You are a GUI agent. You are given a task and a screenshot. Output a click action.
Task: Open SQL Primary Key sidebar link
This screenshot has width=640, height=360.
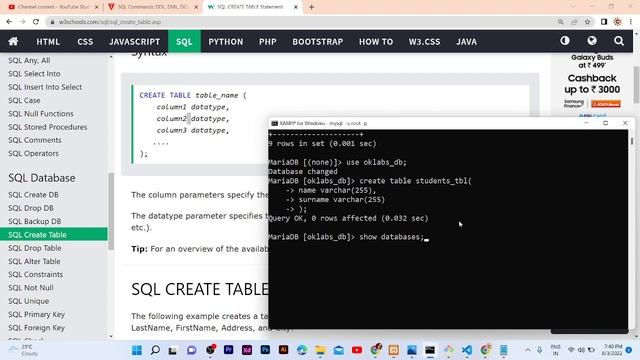(36, 314)
